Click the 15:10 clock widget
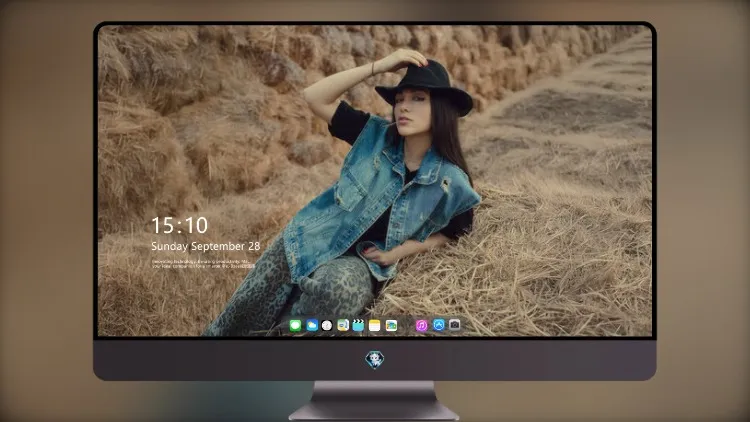 tap(179, 225)
